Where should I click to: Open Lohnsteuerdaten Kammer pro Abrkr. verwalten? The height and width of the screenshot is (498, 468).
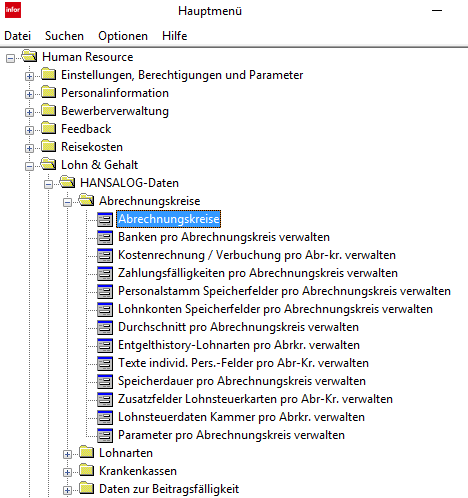click(241, 417)
